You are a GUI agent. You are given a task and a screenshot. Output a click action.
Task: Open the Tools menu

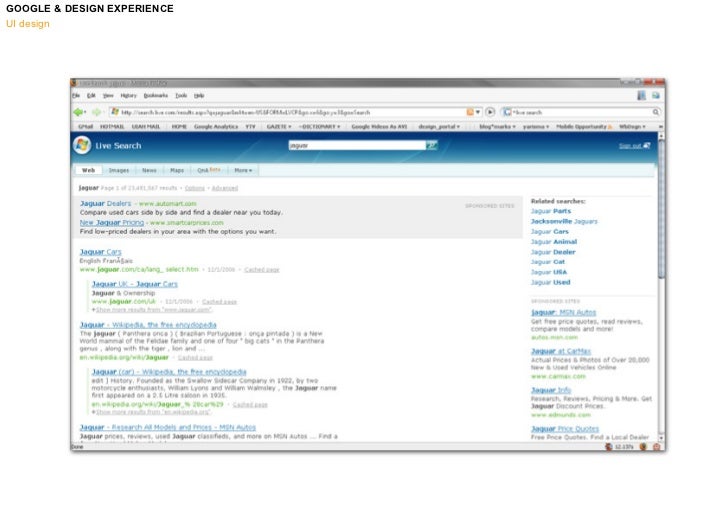click(181, 95)
